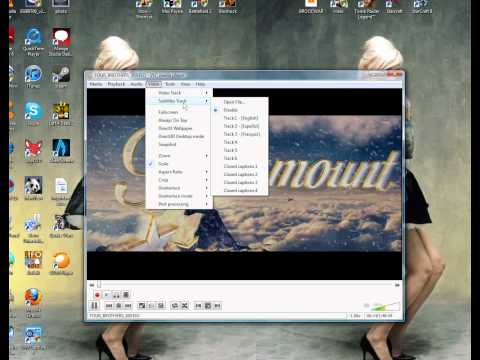Select subtitle Track 6
Image resolution: width=480 pixels, height=360 pixels.
pyautogui.click(x=240, y=158)
